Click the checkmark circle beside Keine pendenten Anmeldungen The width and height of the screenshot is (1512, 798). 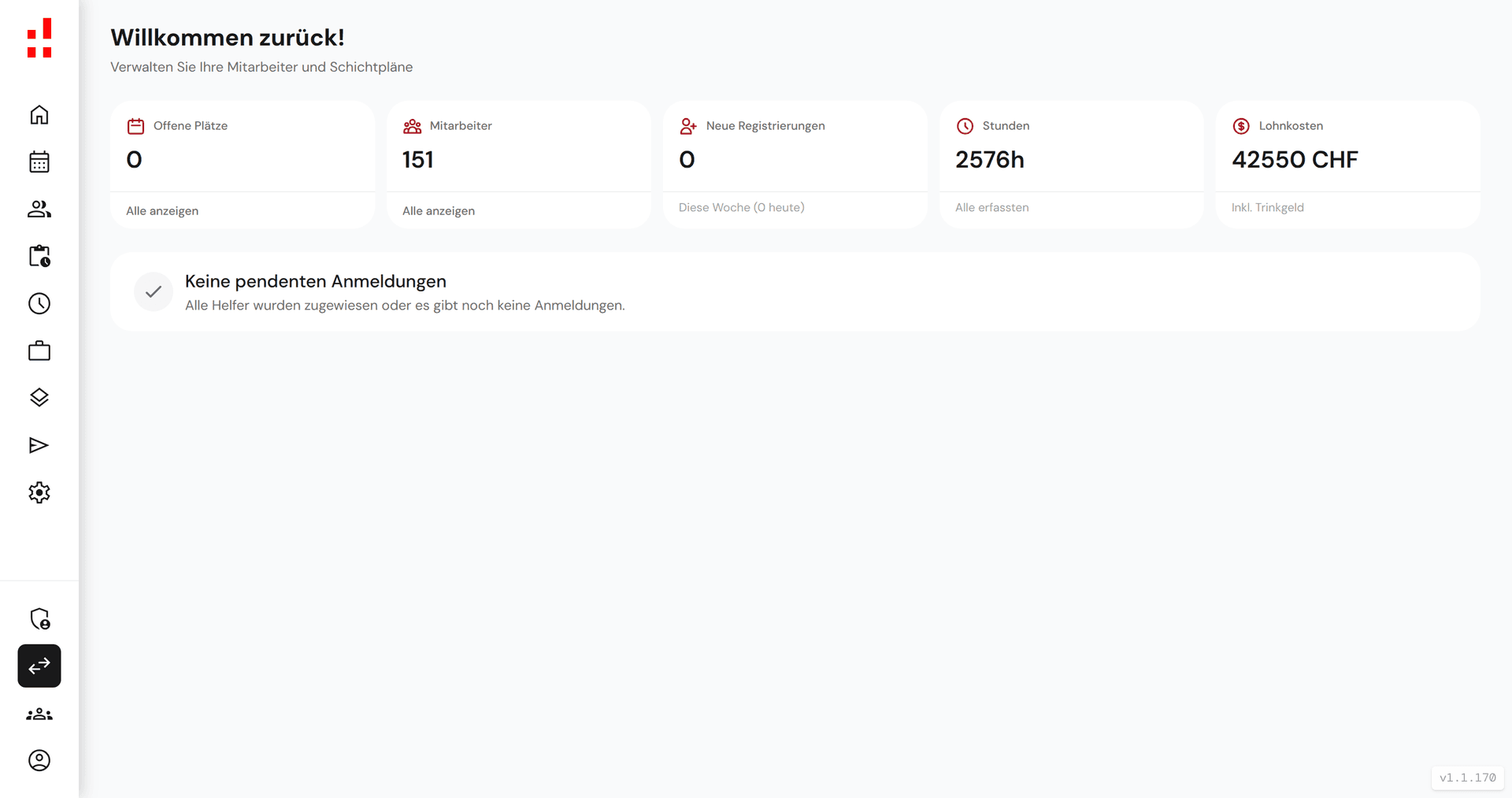[153, 291]
